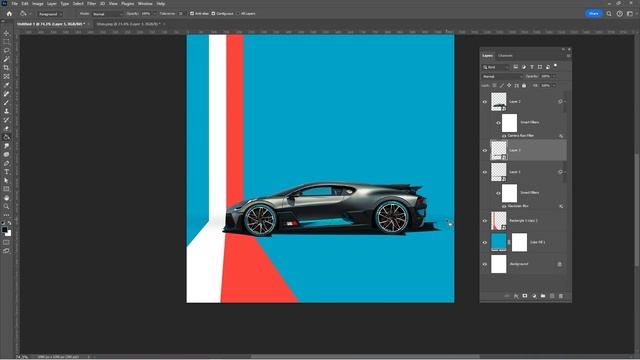Select the Paint Bucket tool
This screenshot has height=360, width=640.
click(x=6, y=137)
